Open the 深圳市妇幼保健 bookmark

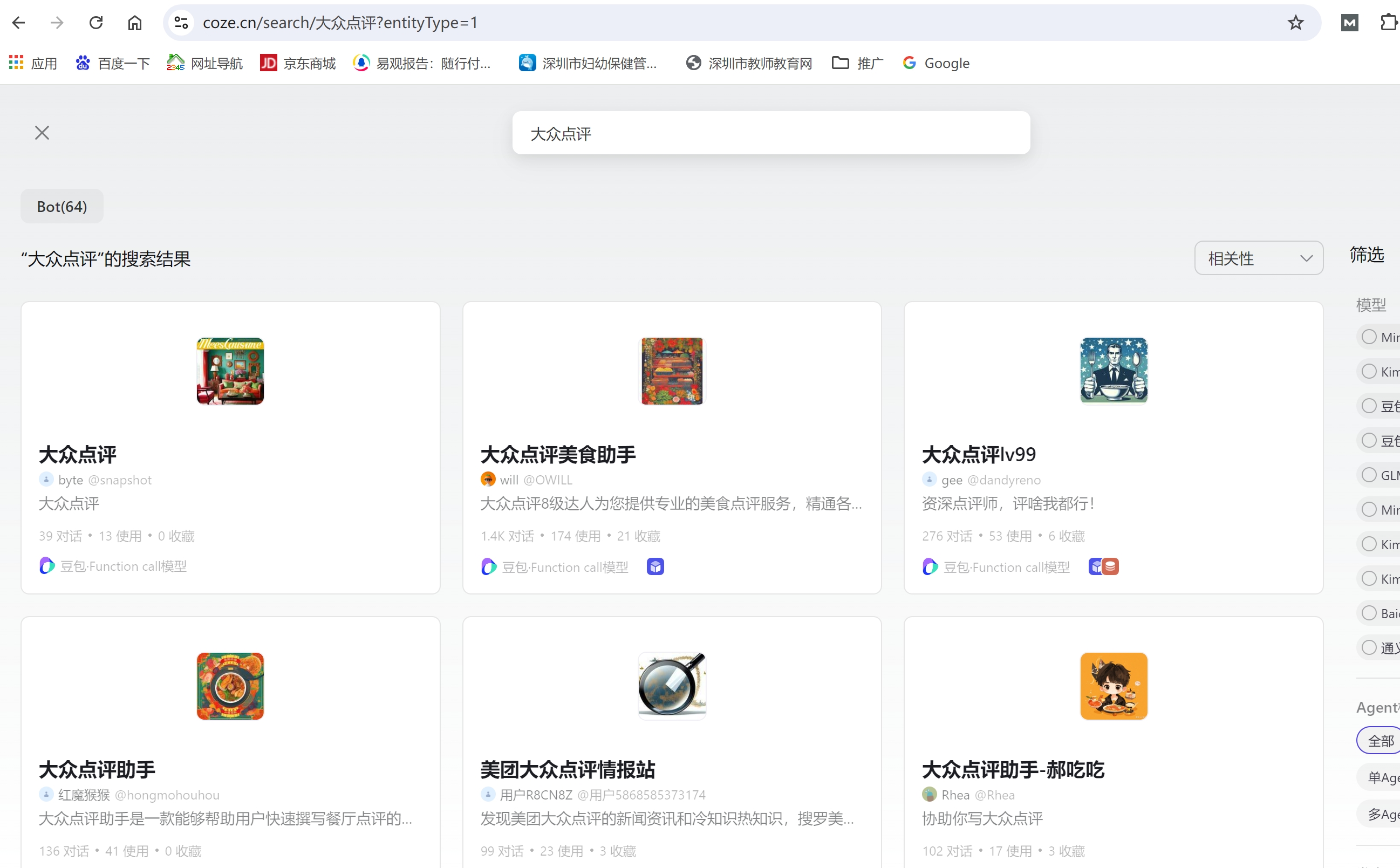pyautogui.click(x=588, y=63)
